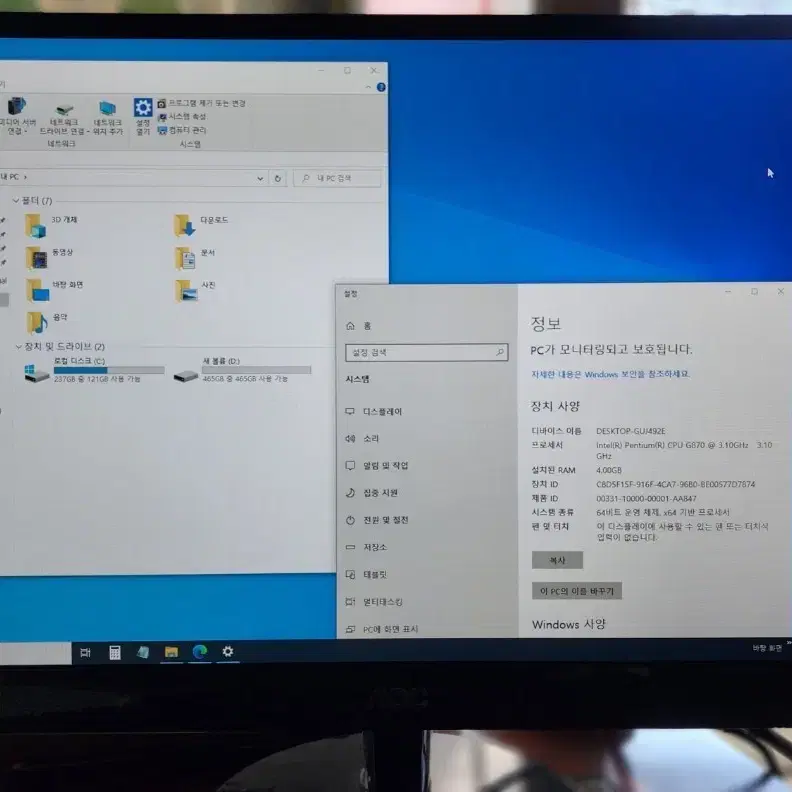Viewport: 792px width, 792px height.
Task: Follow the Windows 보안 details link
Action: [610, 374]
